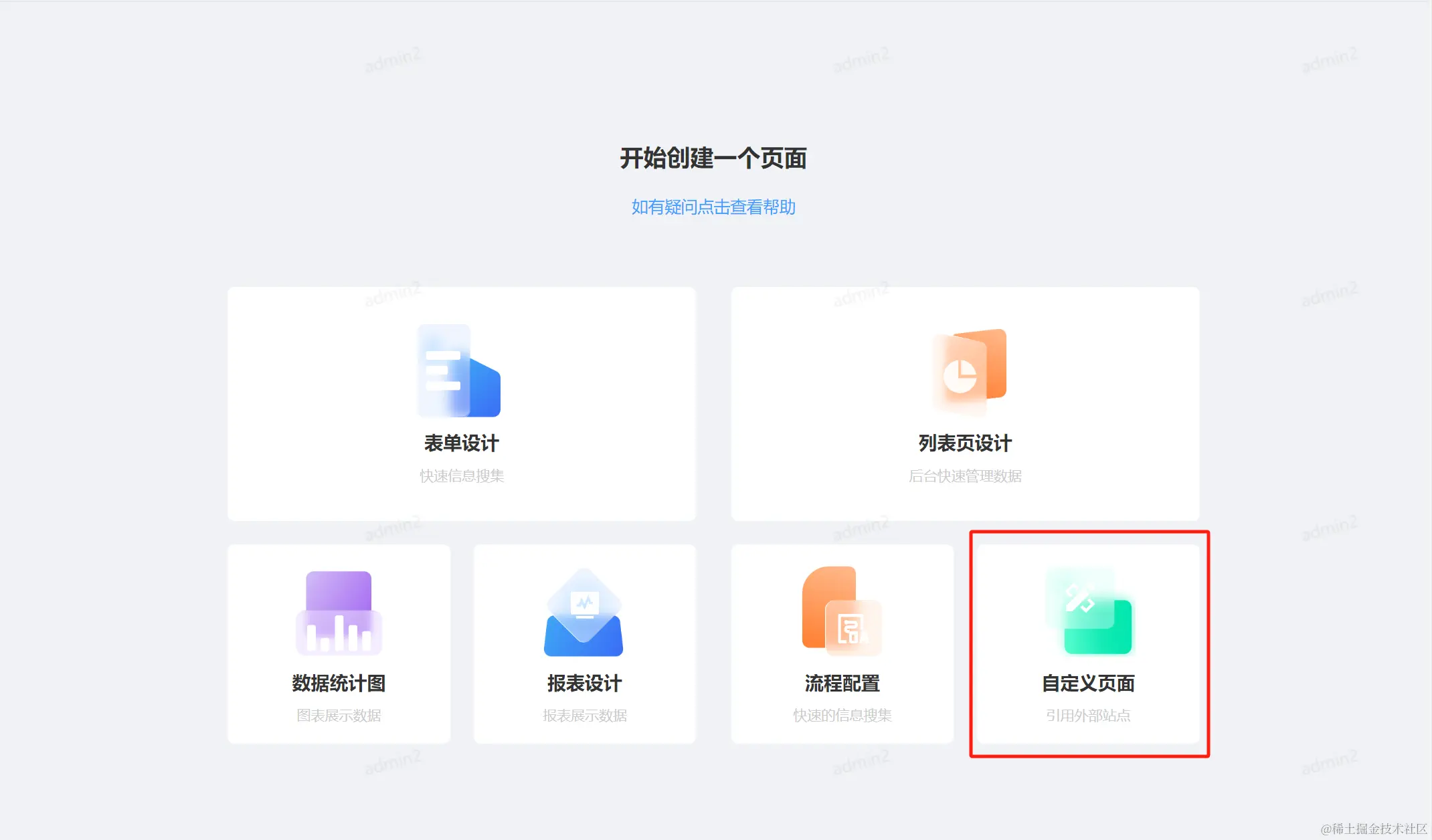Click the purple 数据统计图 bar-chart icon
Image resolution: width=1432 pixels, height=840 pixels.
[339, 613]
